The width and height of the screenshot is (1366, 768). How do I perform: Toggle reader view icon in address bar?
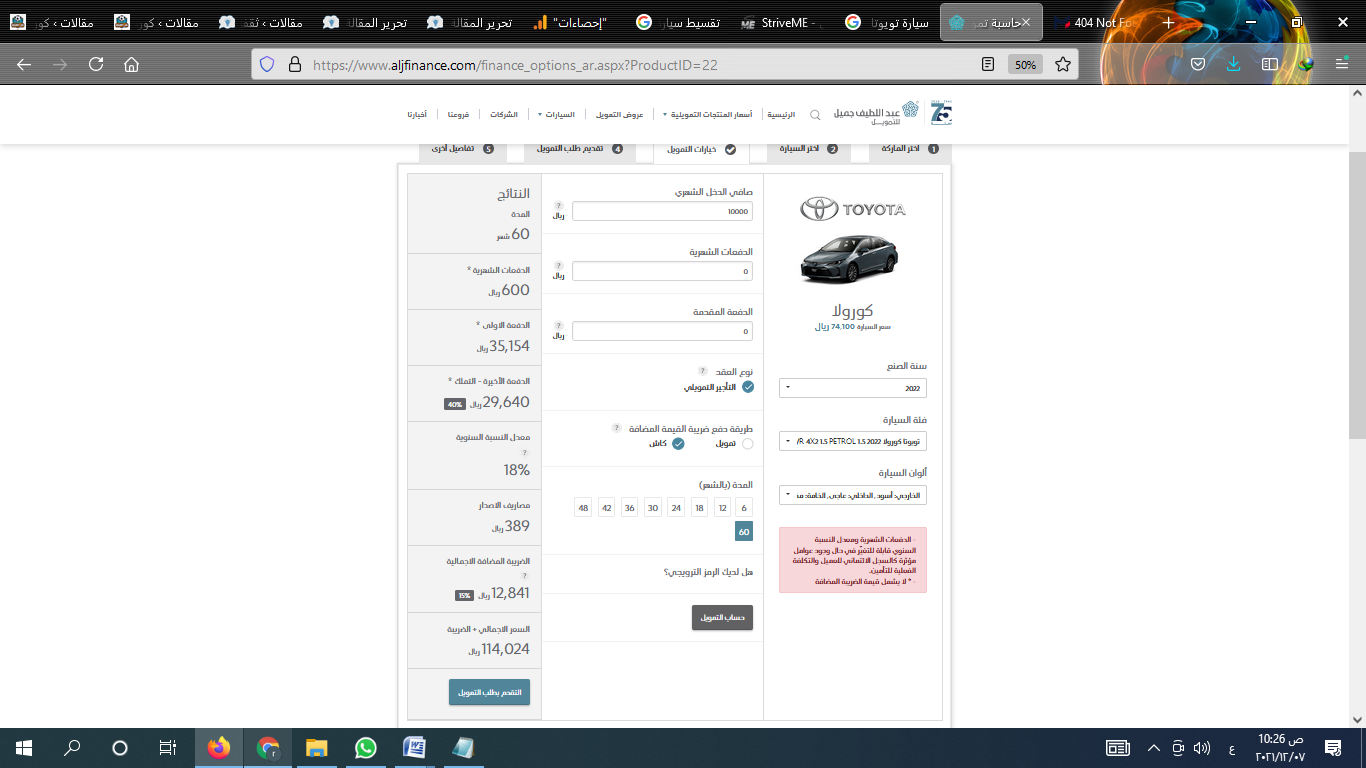click(x=988, y=64)
